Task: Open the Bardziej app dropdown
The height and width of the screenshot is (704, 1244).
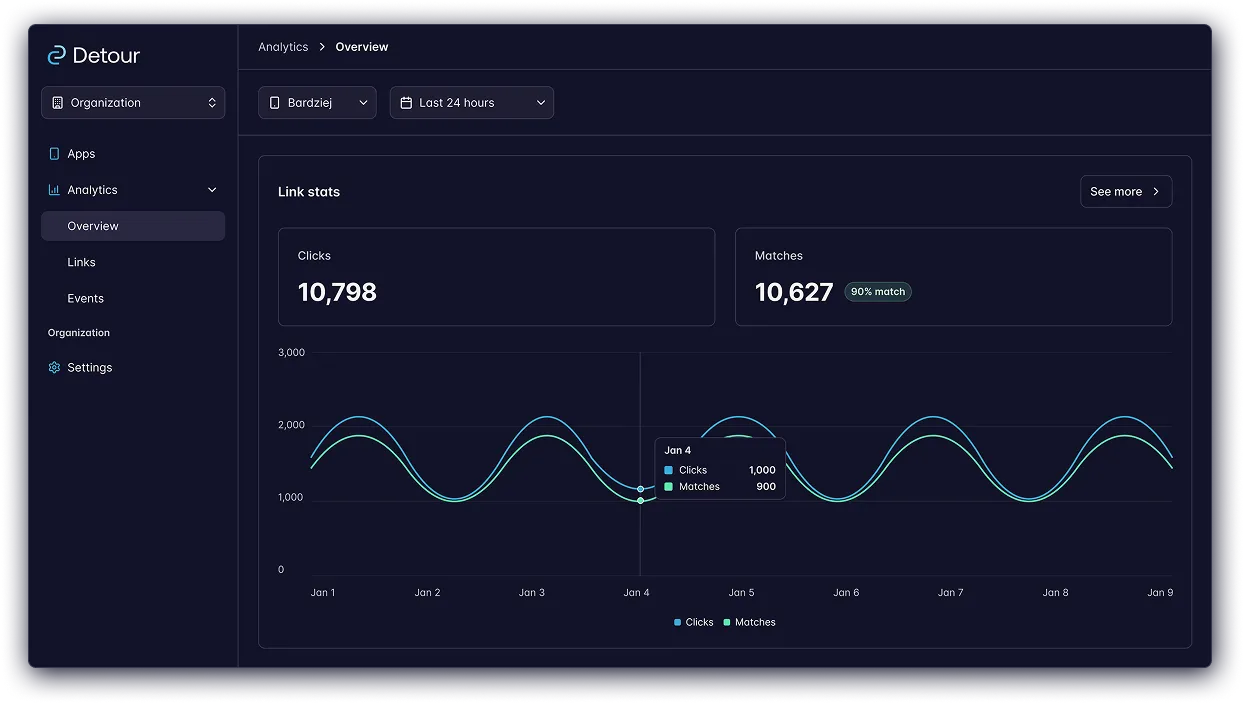Action: (317, 103)
